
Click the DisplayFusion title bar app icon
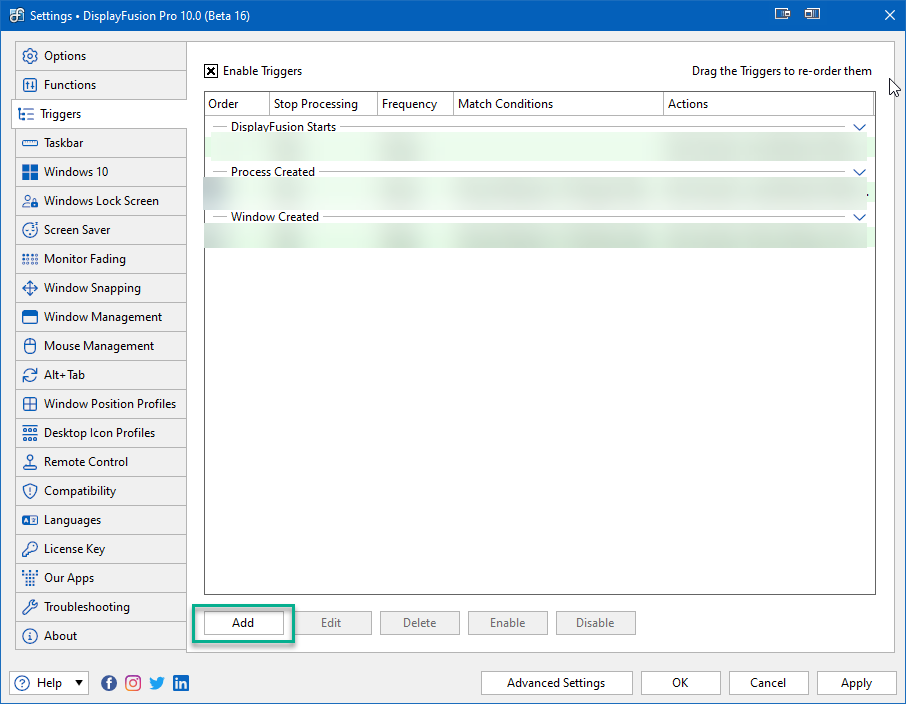17,15
